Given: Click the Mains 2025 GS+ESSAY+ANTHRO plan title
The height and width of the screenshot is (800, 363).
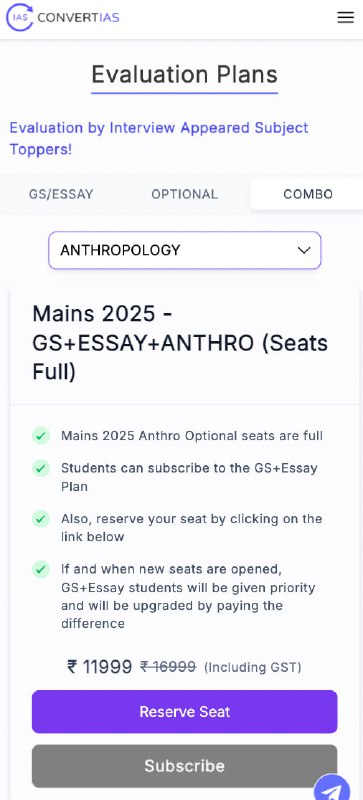Looking at the screenshot, I should [180, 343].
